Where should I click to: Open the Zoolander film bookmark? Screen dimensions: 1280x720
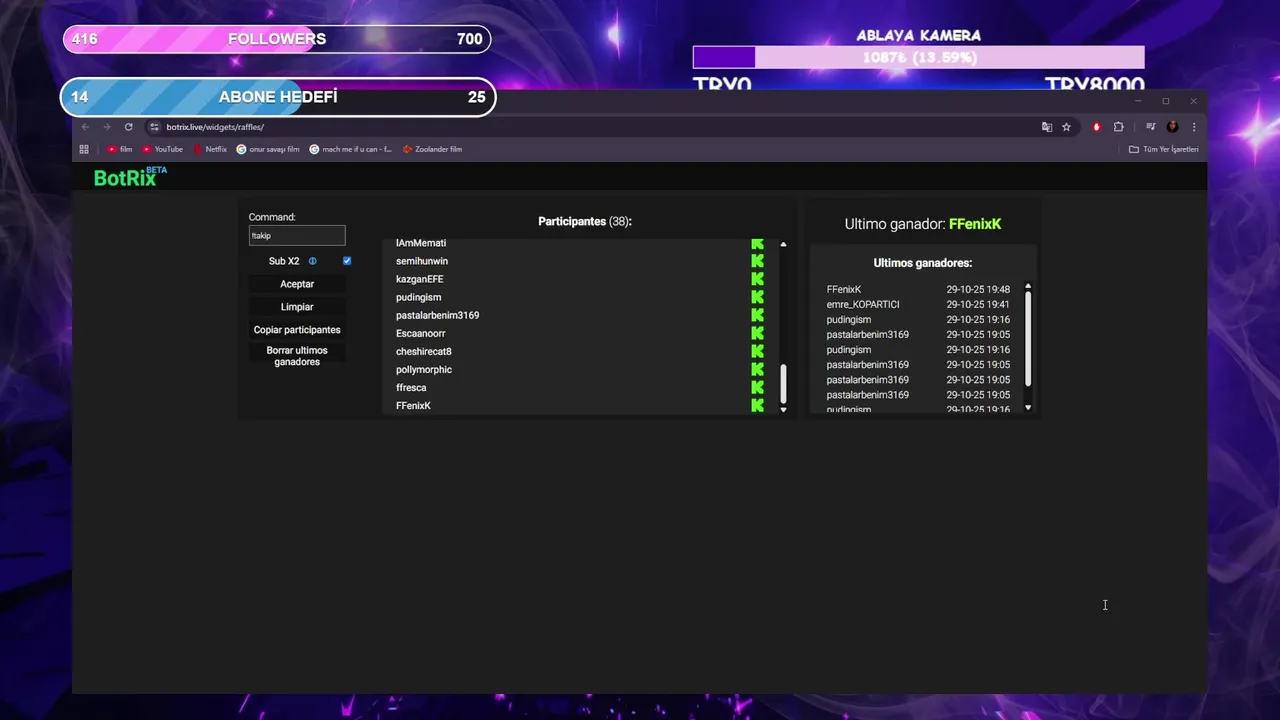coord(432,149)
